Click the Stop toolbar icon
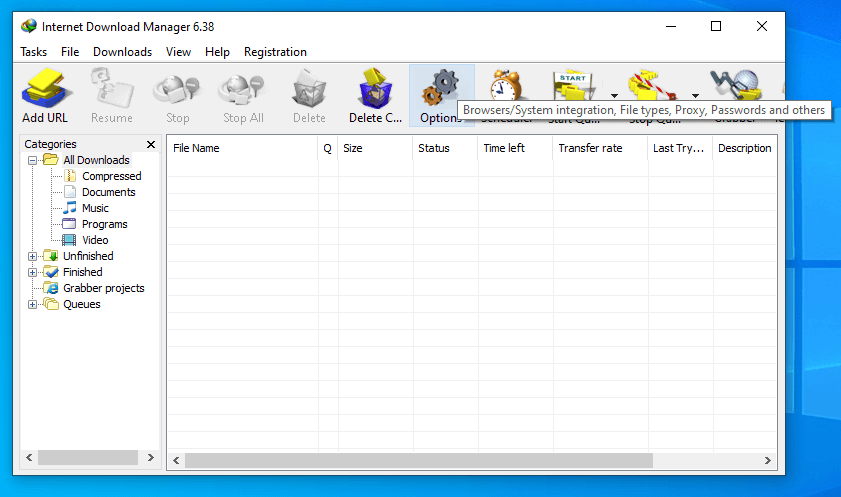 click(x=177, y=90)
